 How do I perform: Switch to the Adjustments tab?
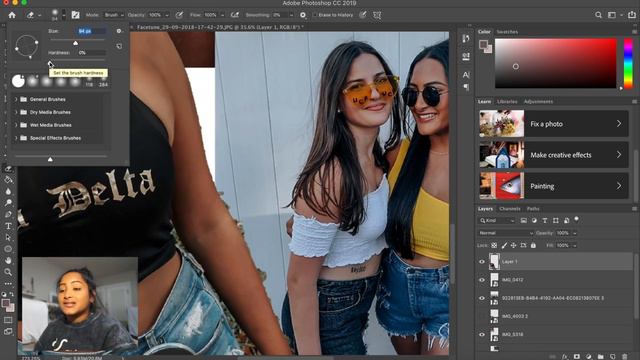click(538, 102)
